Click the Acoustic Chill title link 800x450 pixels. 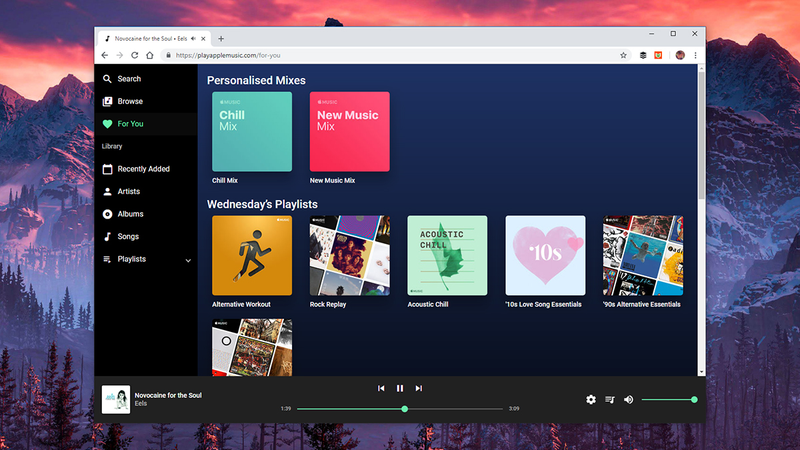pos(428,305)
